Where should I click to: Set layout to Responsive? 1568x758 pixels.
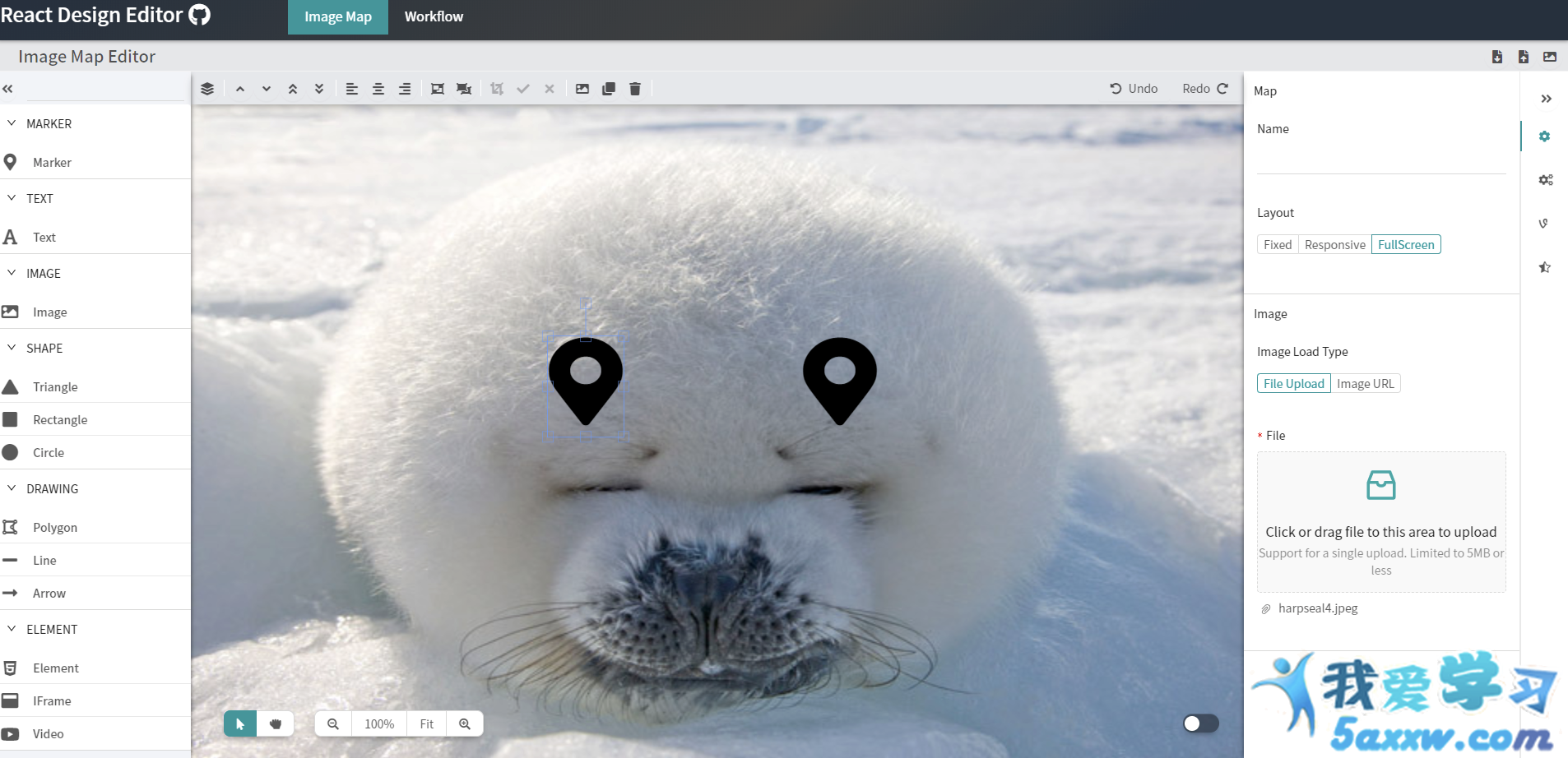click(1334, 245)
